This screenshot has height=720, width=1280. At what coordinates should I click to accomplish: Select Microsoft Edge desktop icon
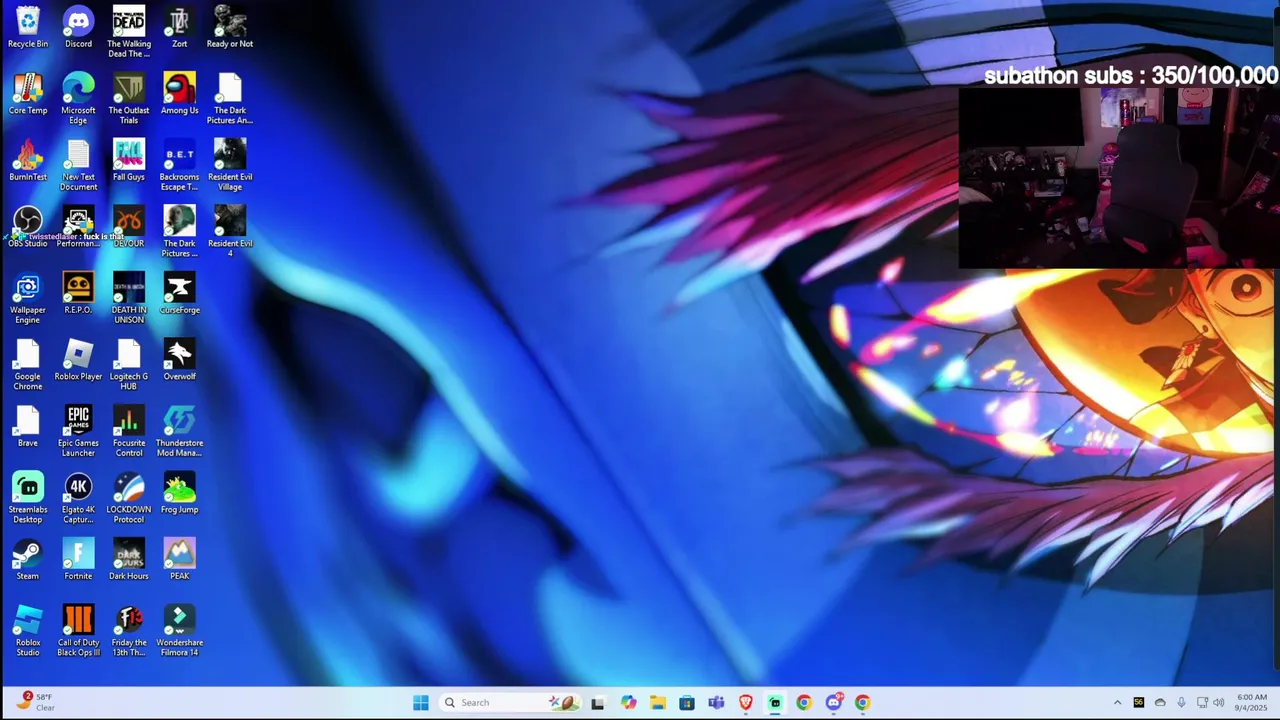[x=78, y=99]
